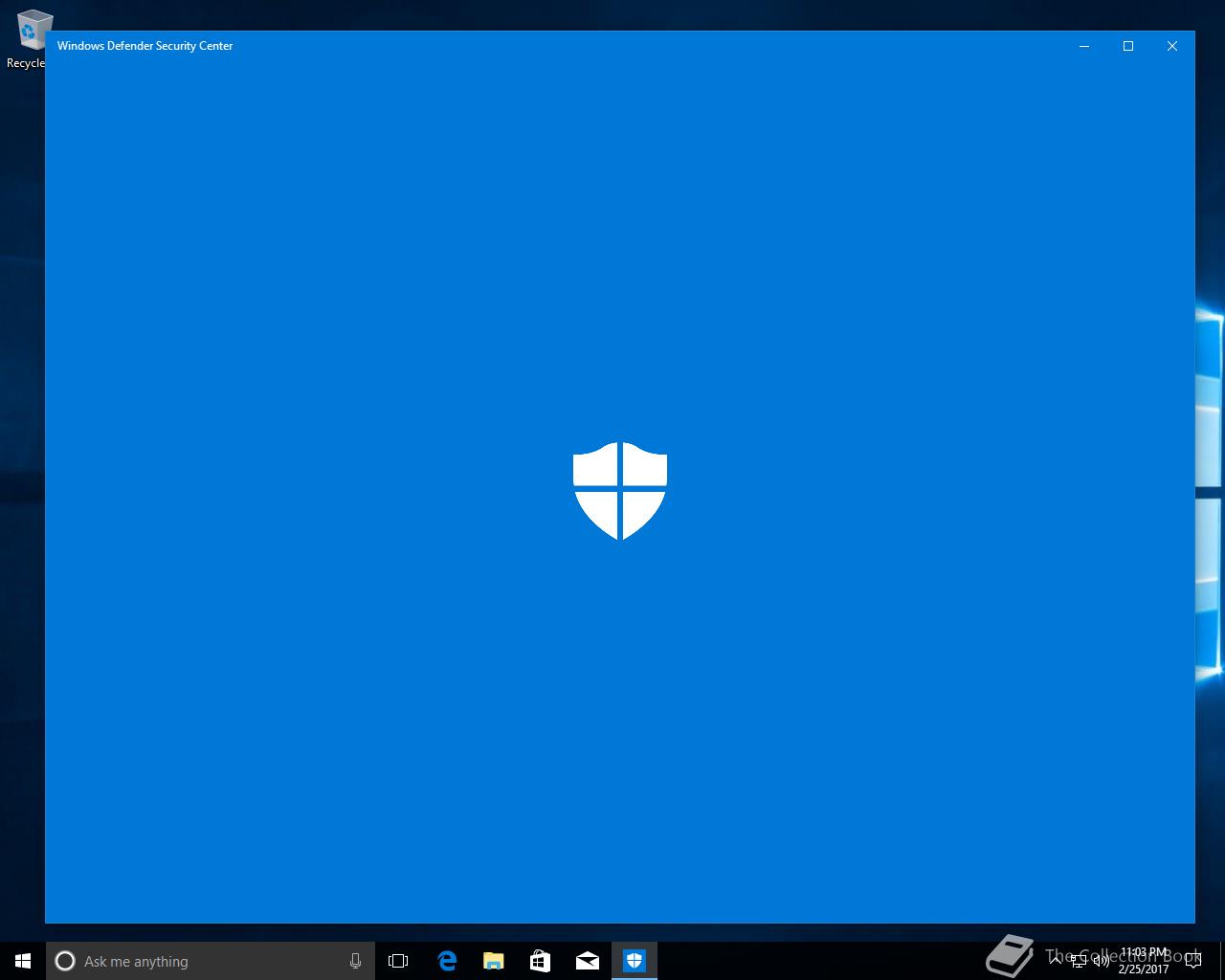Click the Show desktop strip at the taskbar edge
The image size is (1225, 980).
(x=1222, y=961)
